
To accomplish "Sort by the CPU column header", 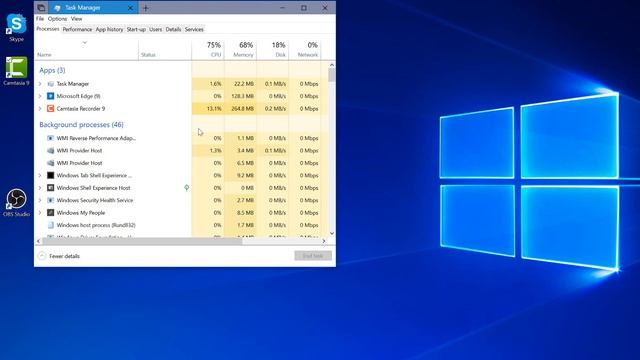I will 208,49.
